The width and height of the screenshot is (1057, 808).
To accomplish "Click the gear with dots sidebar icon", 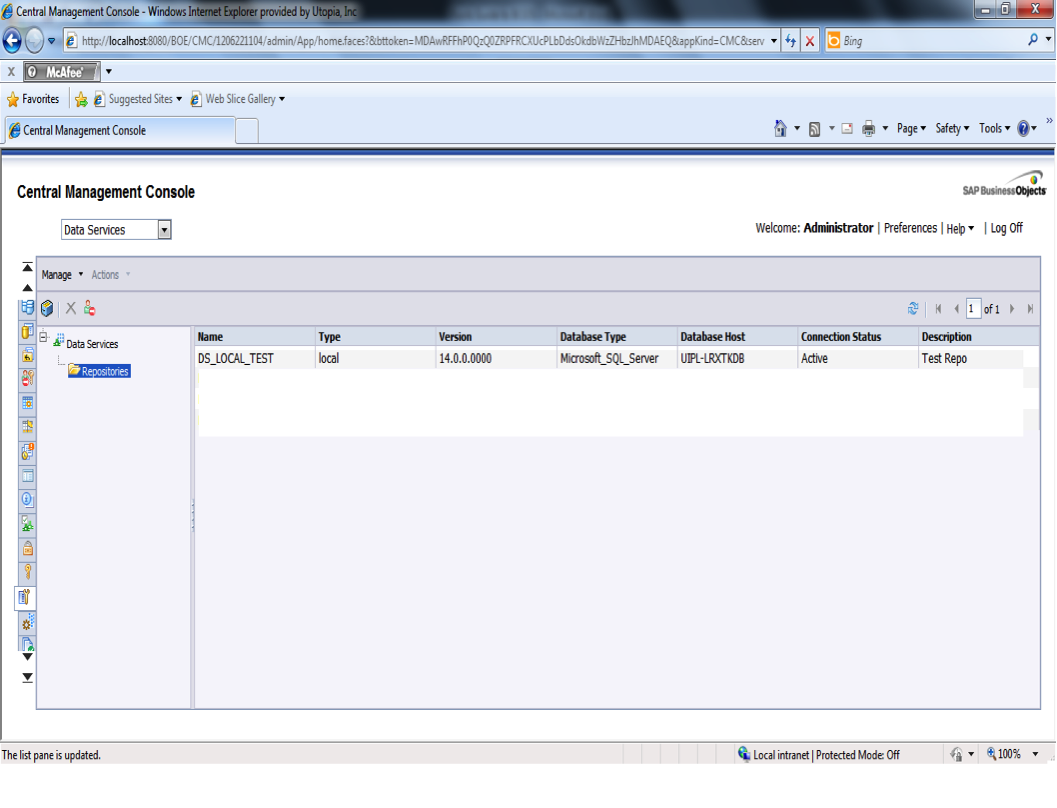I will pos(27,623).
